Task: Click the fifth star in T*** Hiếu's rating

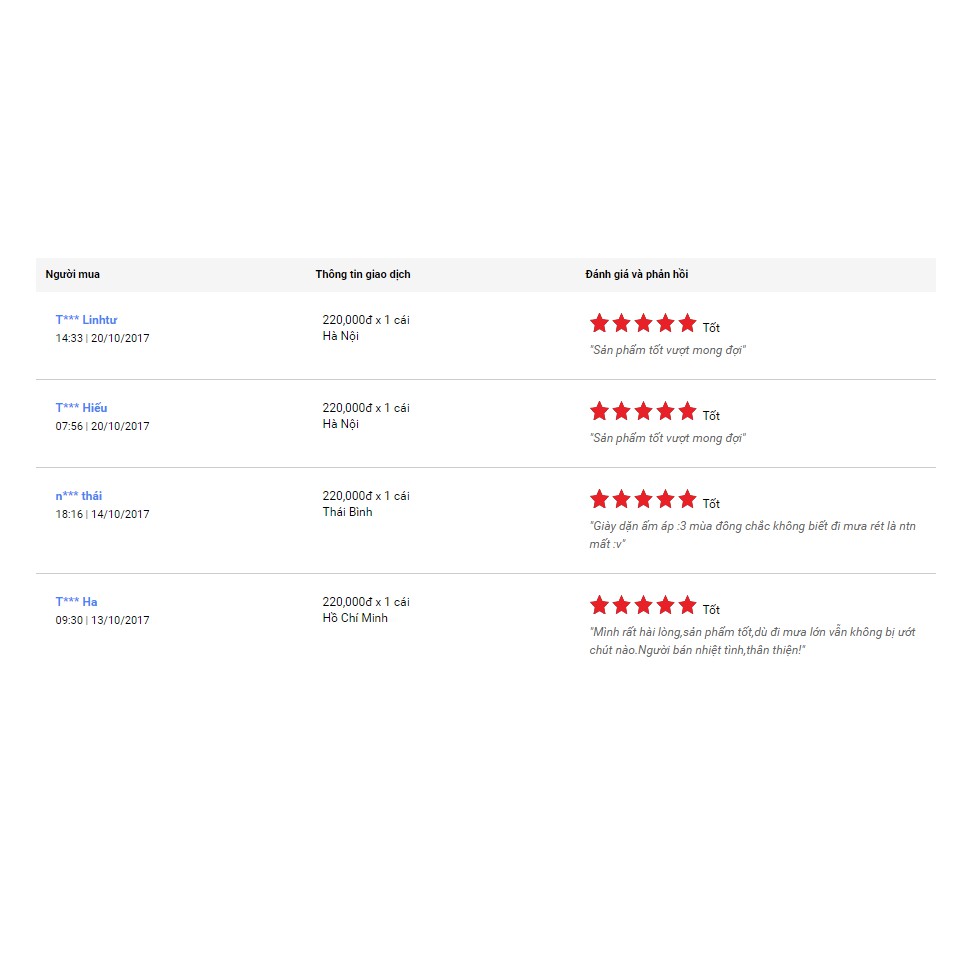Action: click(687, 411)
